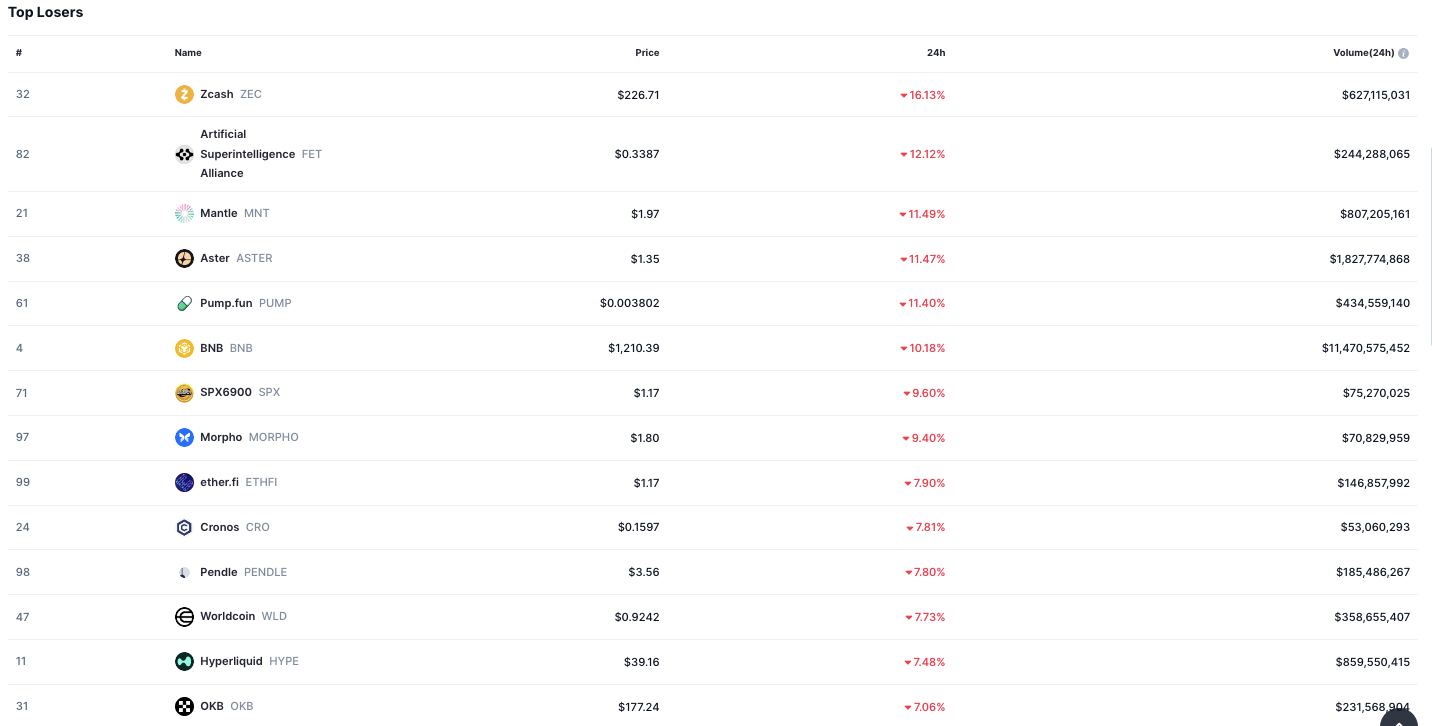Click the scroll-to-top arrow button
This screenshot has height=726, width=1432.
coord(1398,717)
